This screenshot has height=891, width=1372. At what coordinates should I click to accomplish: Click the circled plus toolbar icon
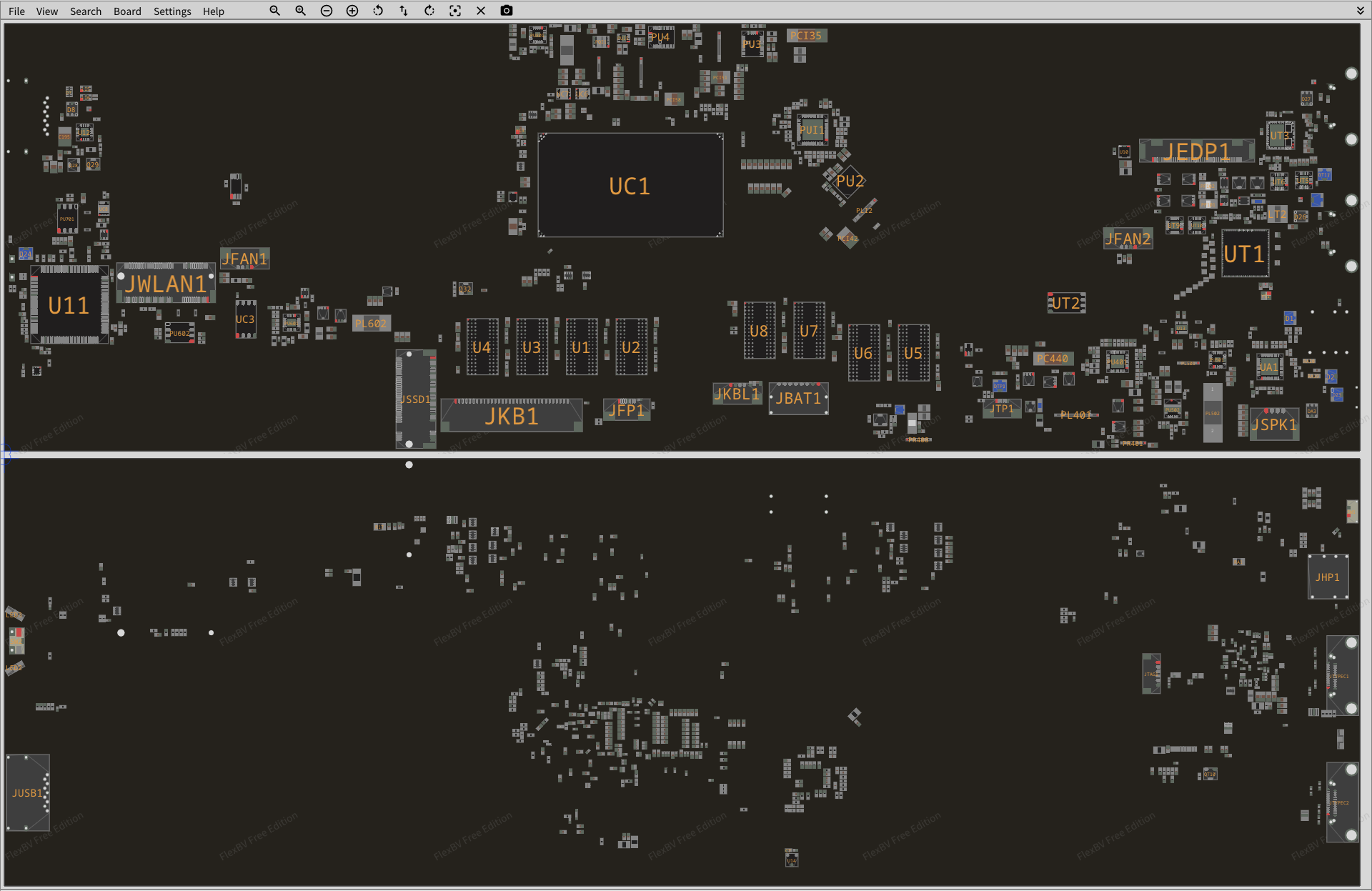coord(352,11)
